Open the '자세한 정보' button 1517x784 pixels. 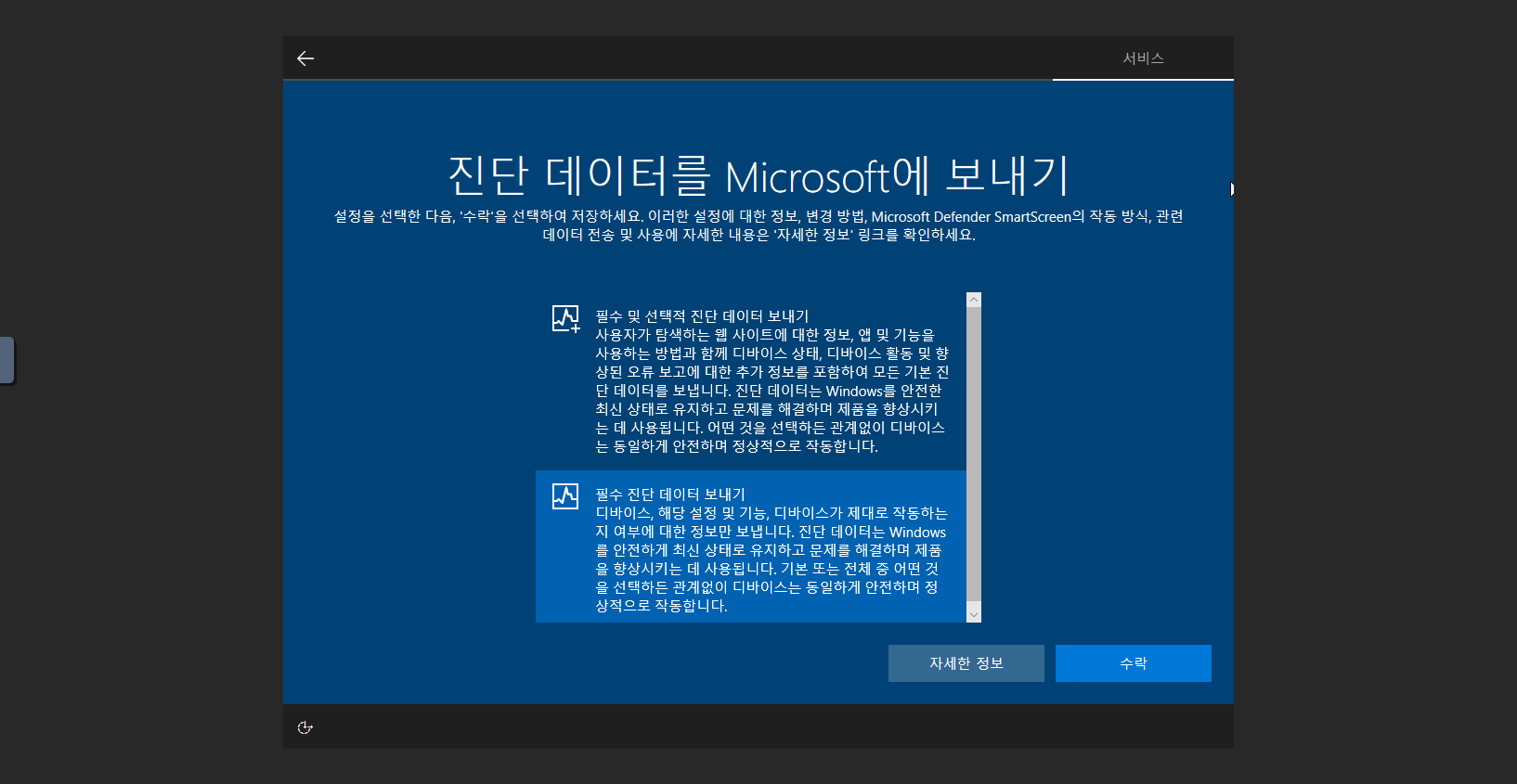pos(966,663)
